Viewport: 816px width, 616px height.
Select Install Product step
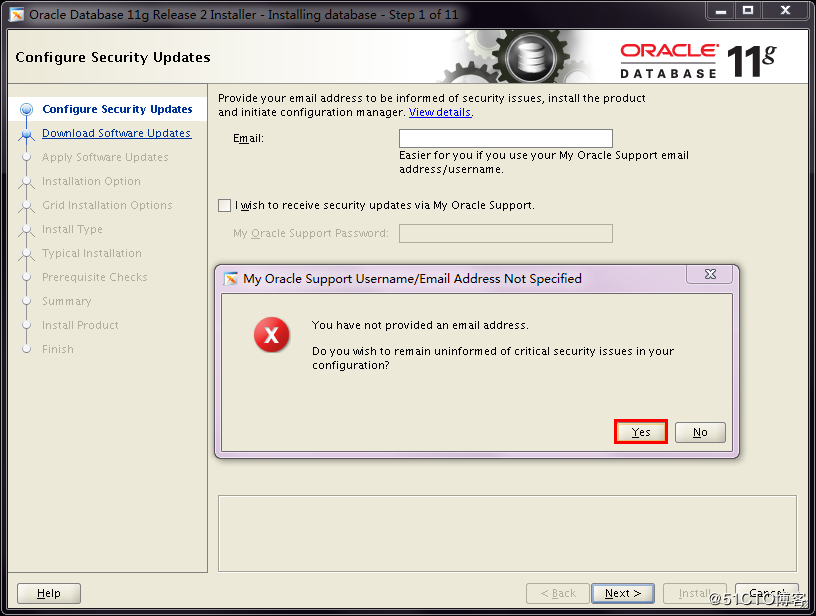pyautogui.click(x=80, y=325)
